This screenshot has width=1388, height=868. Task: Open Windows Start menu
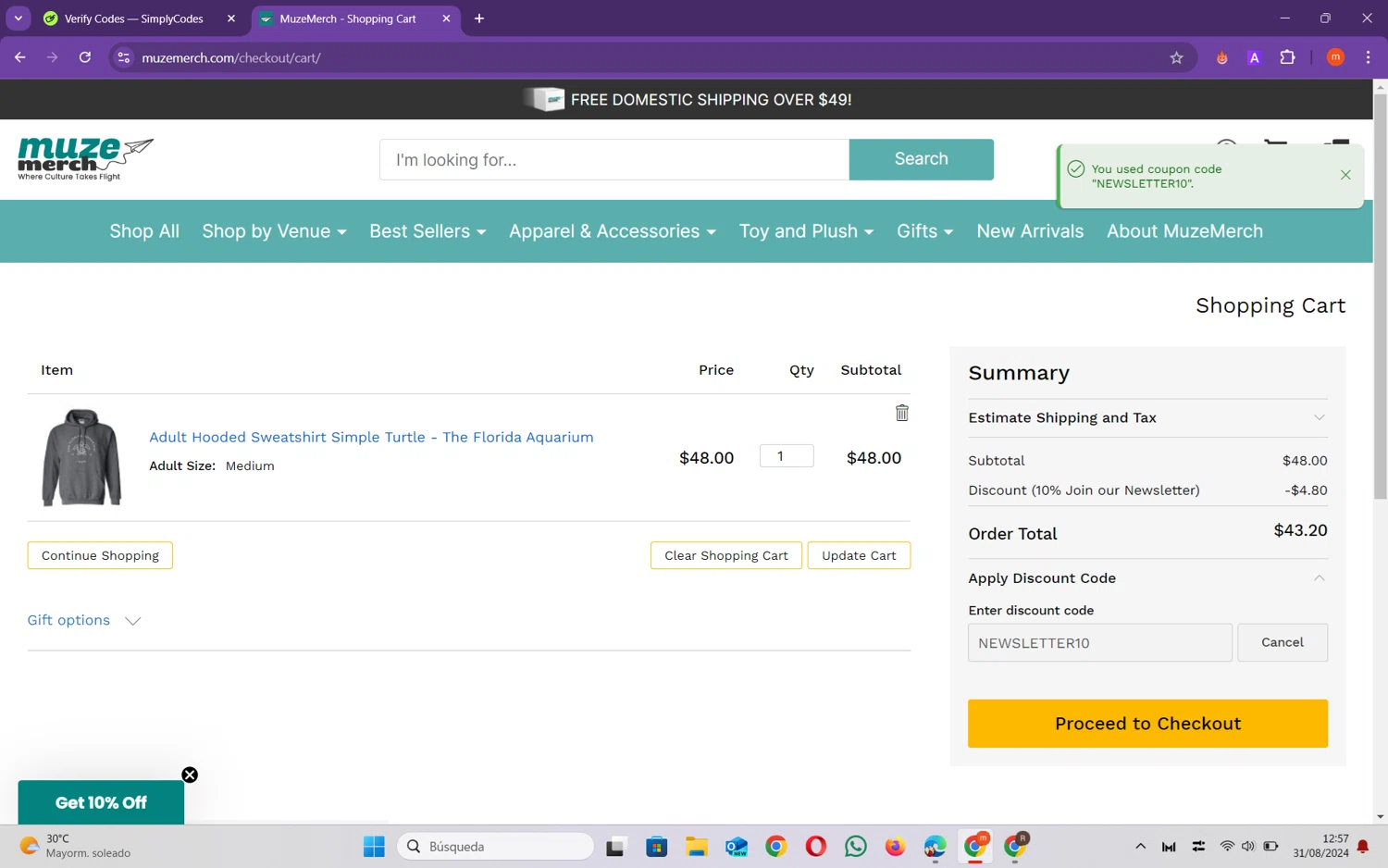click(x=374, y=846)
